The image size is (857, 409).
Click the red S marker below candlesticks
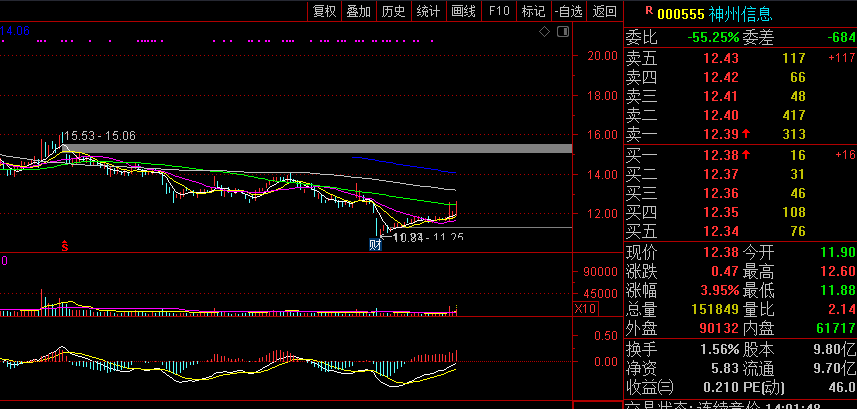64,246
